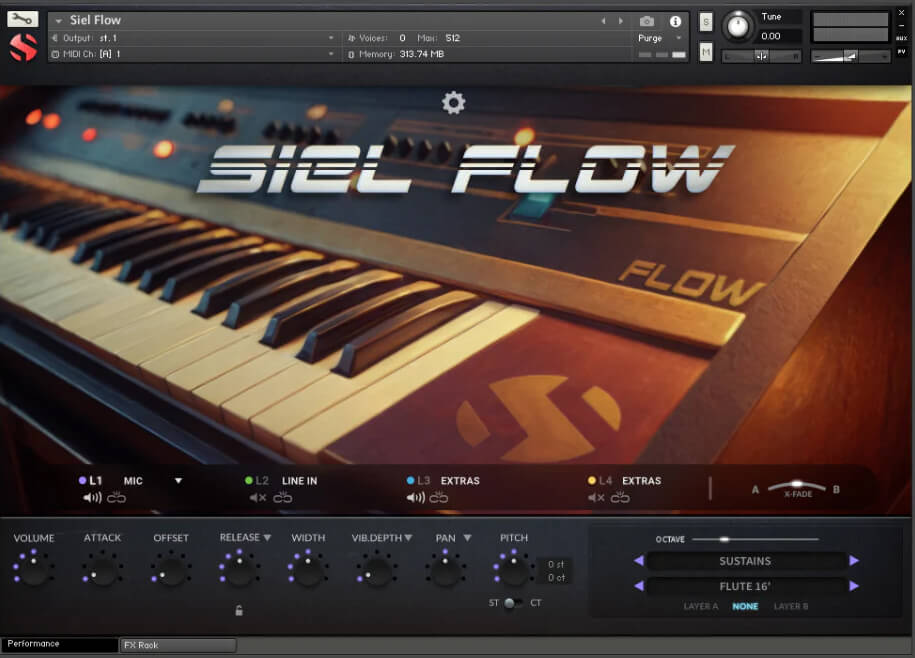Select next category right of SUSTAINS
Viewport: 915px width, 658px height.
(854, 561)
